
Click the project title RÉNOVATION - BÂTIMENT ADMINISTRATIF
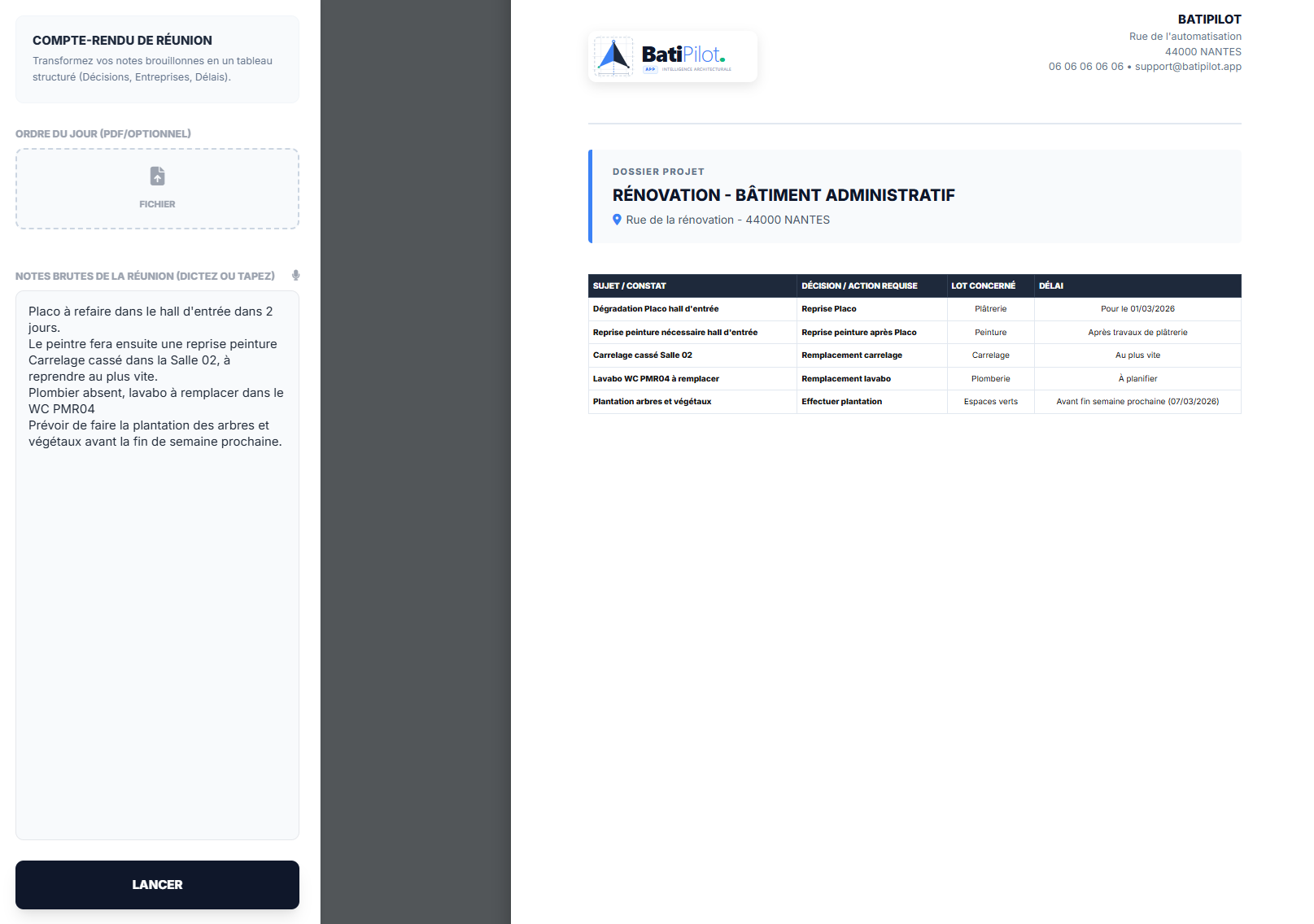[784, 195]
